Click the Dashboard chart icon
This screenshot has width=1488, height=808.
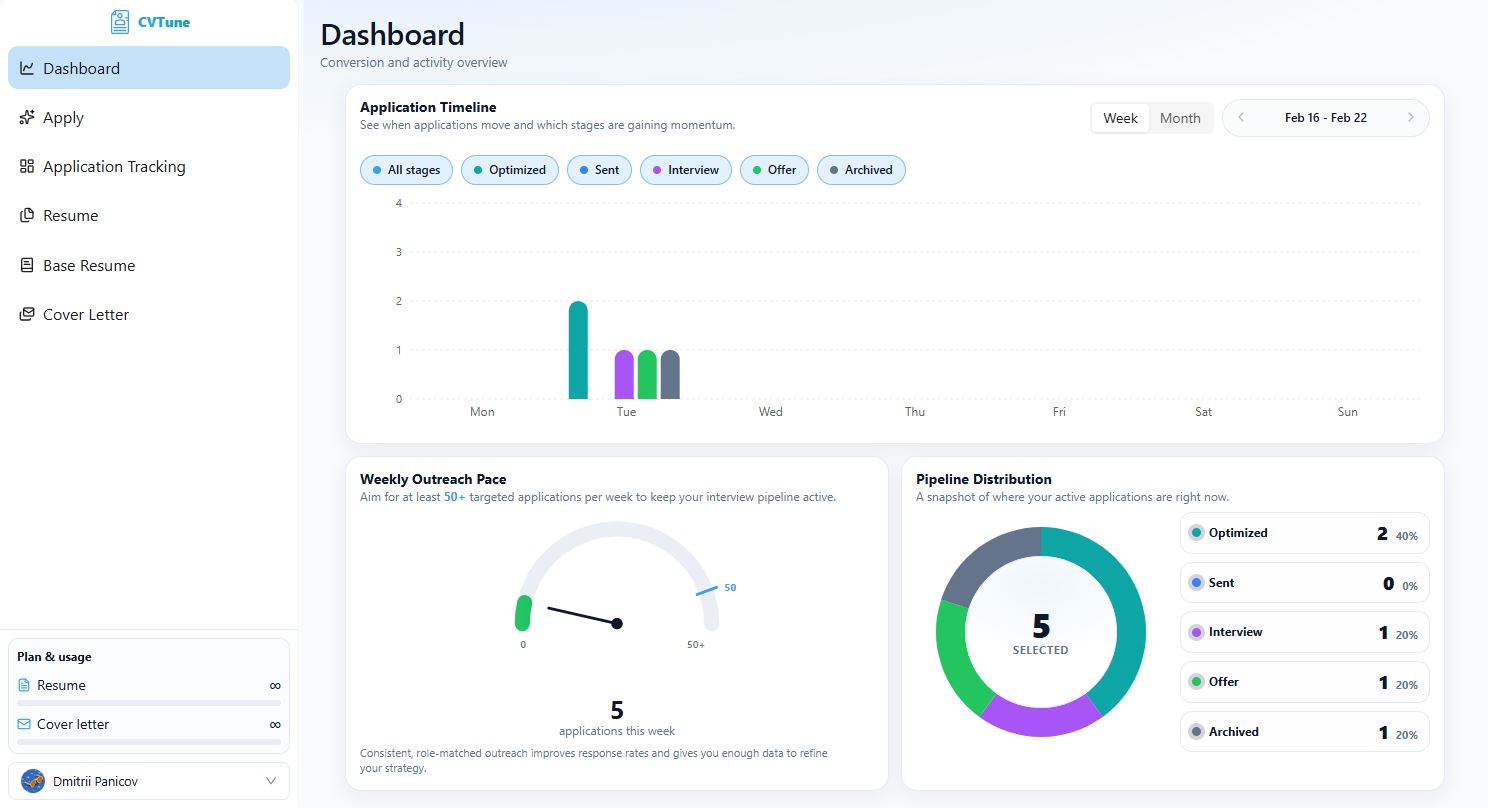tap(27, 69)
